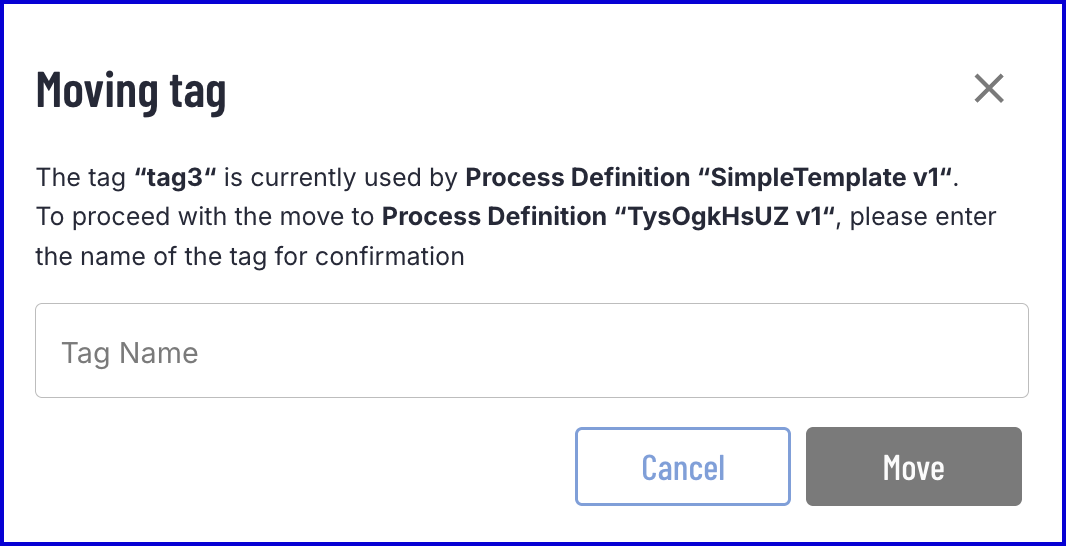The image size is (1066, 546).
Task: Click "Process Definition" label before SimpleTemplate
Action: click(577, 177)
